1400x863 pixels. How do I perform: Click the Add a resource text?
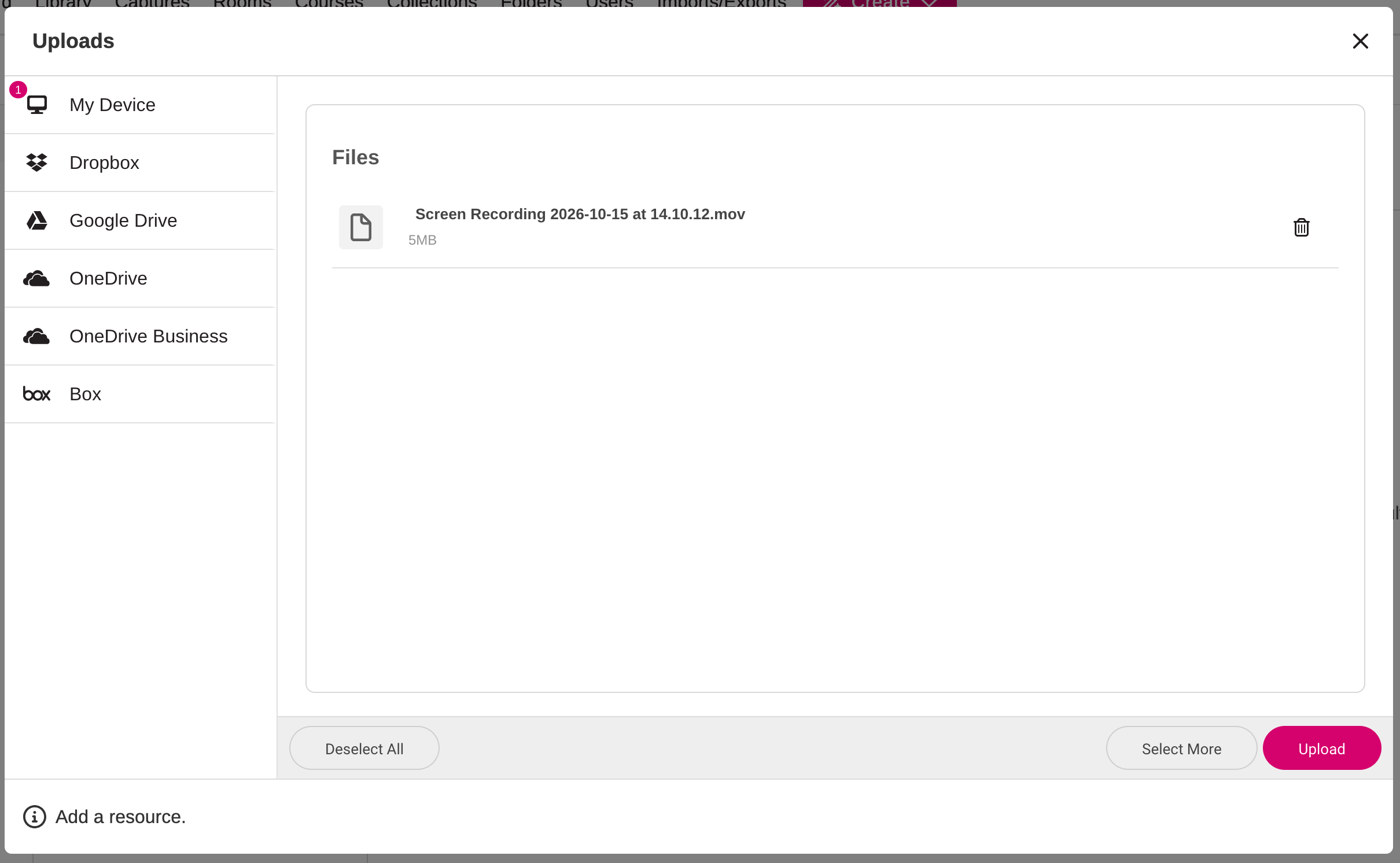(121, 817)
